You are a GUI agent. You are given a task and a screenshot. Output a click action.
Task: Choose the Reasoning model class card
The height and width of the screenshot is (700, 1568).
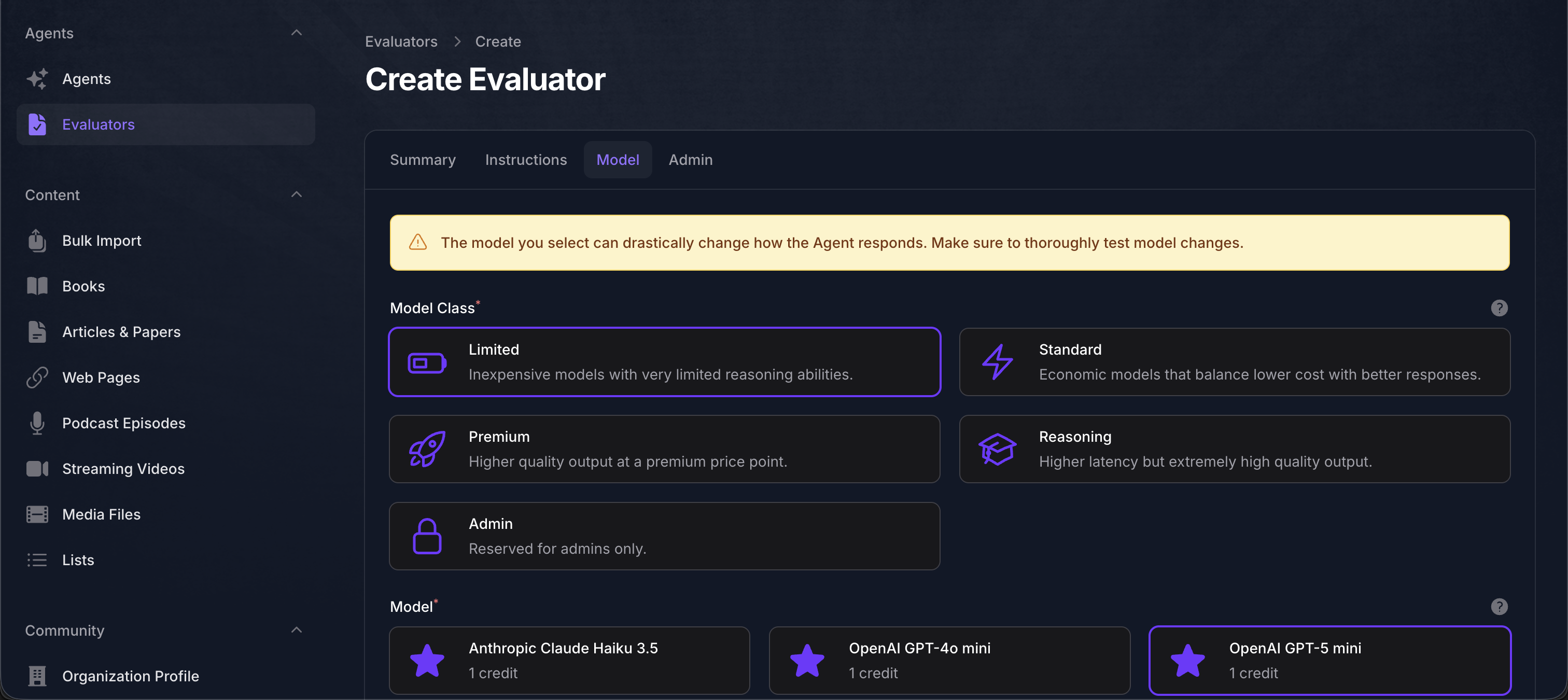coord(1235,449)
